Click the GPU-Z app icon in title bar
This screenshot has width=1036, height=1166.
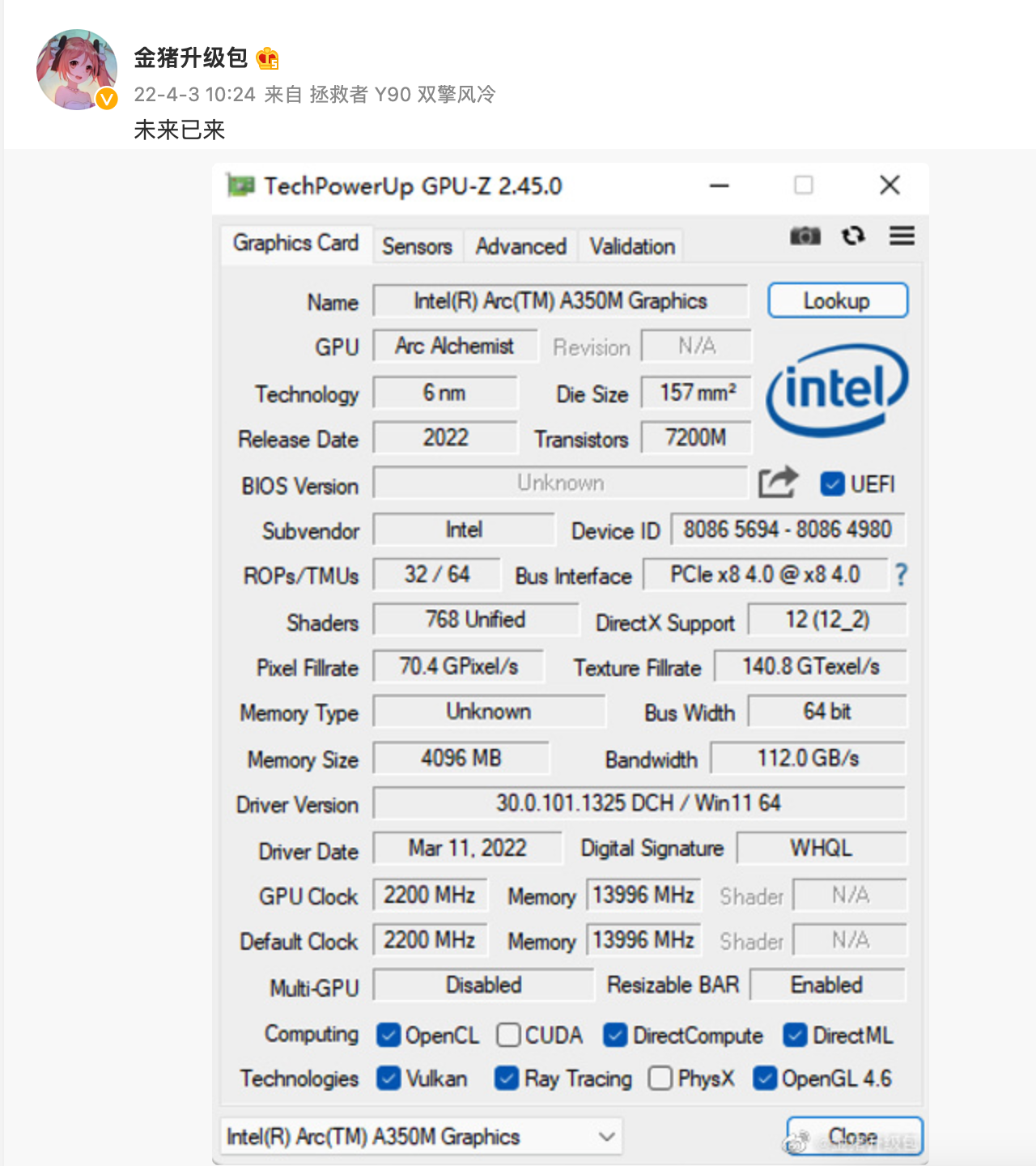click(x=240, y=186)
